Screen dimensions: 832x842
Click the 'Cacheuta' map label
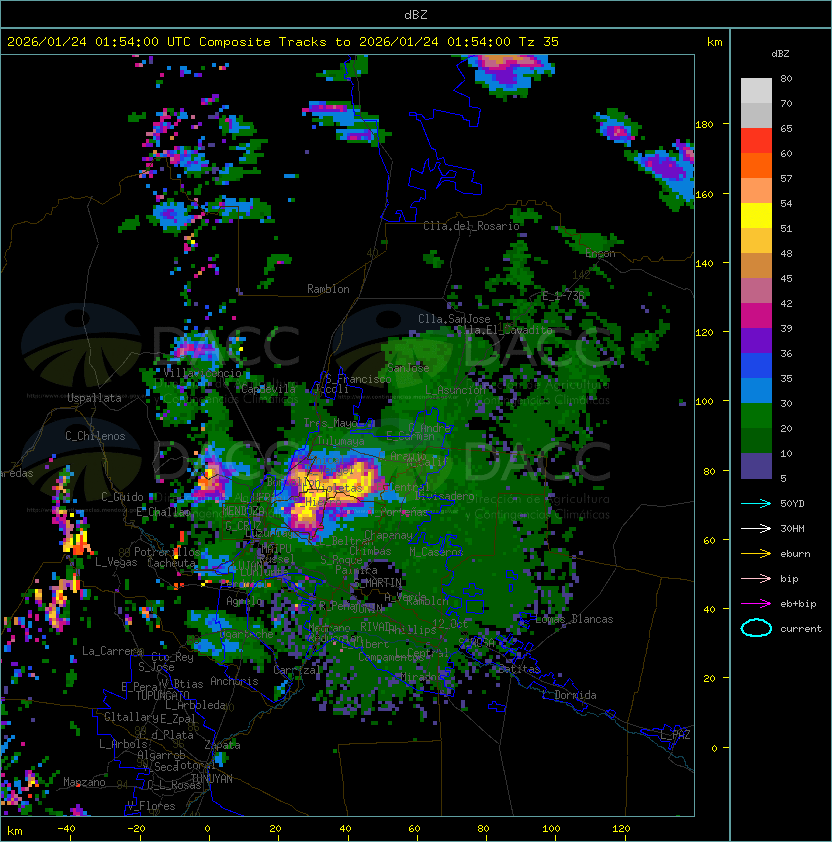click(171, 563)
